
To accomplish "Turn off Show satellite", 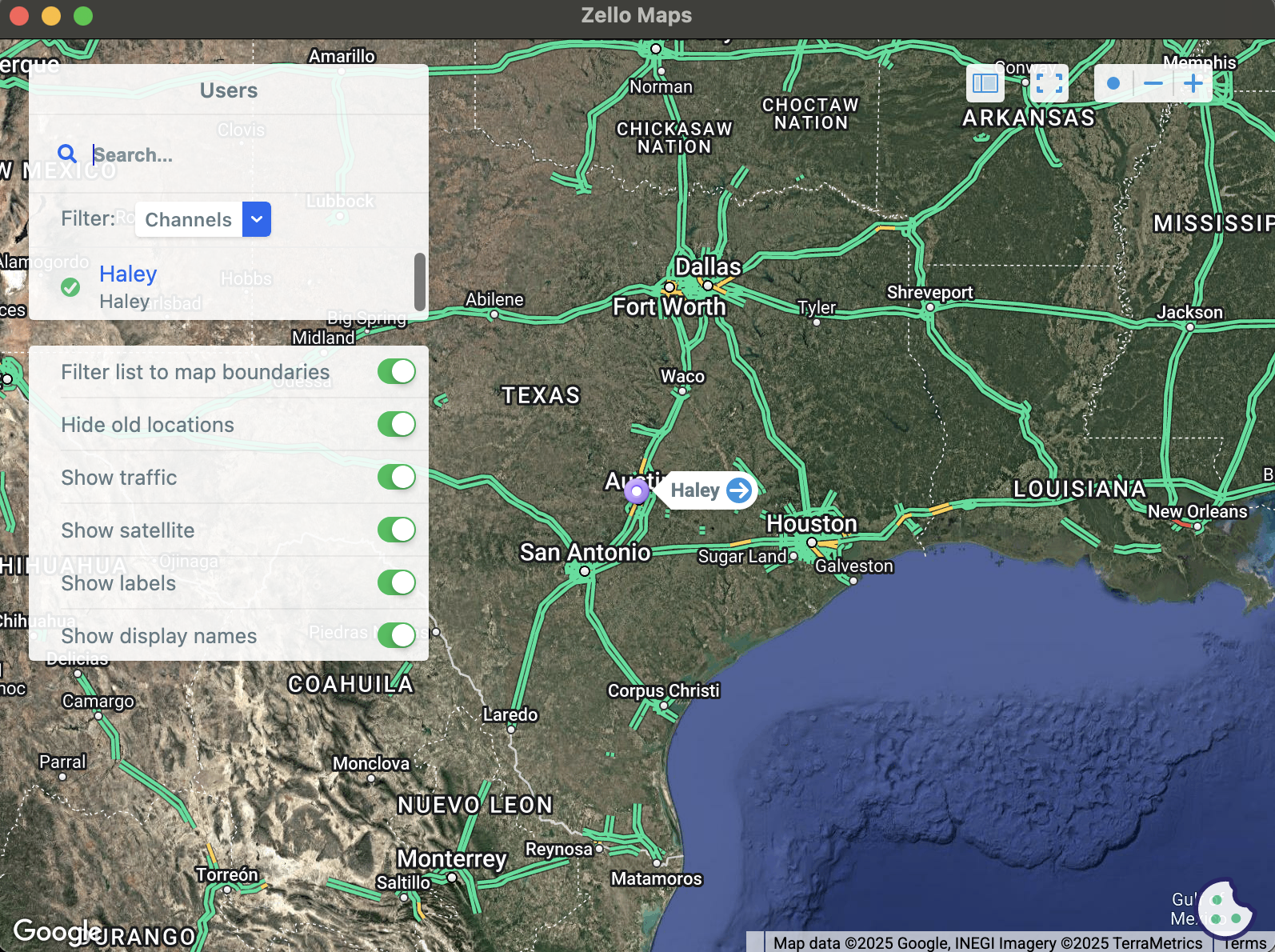I will pyautogui.click(x=397, y=530).
